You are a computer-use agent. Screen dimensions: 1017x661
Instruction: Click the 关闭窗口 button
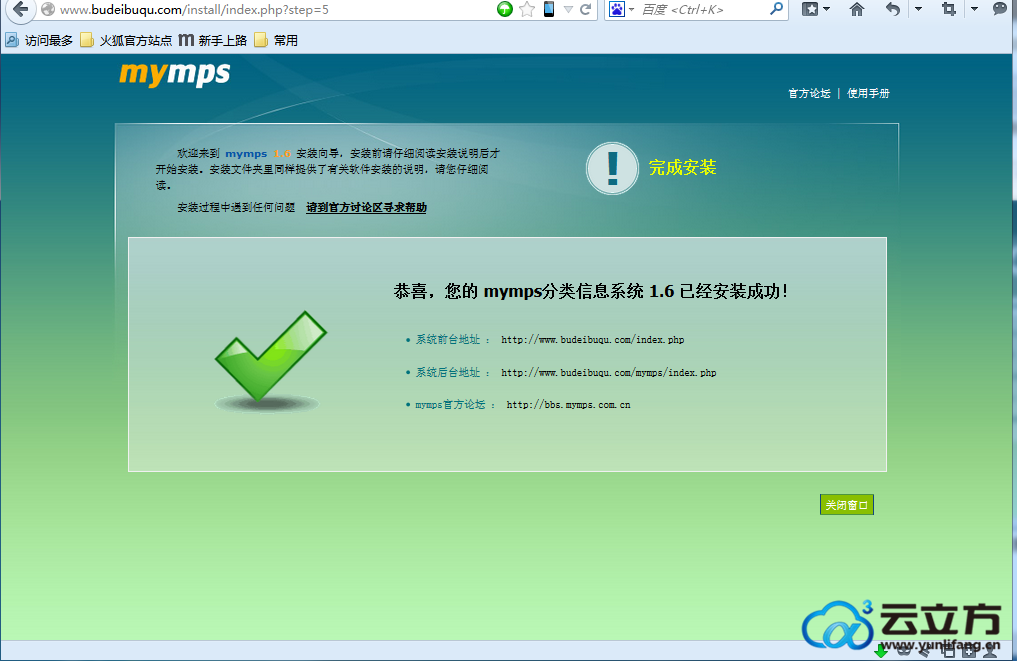click(x=846, y=505)
